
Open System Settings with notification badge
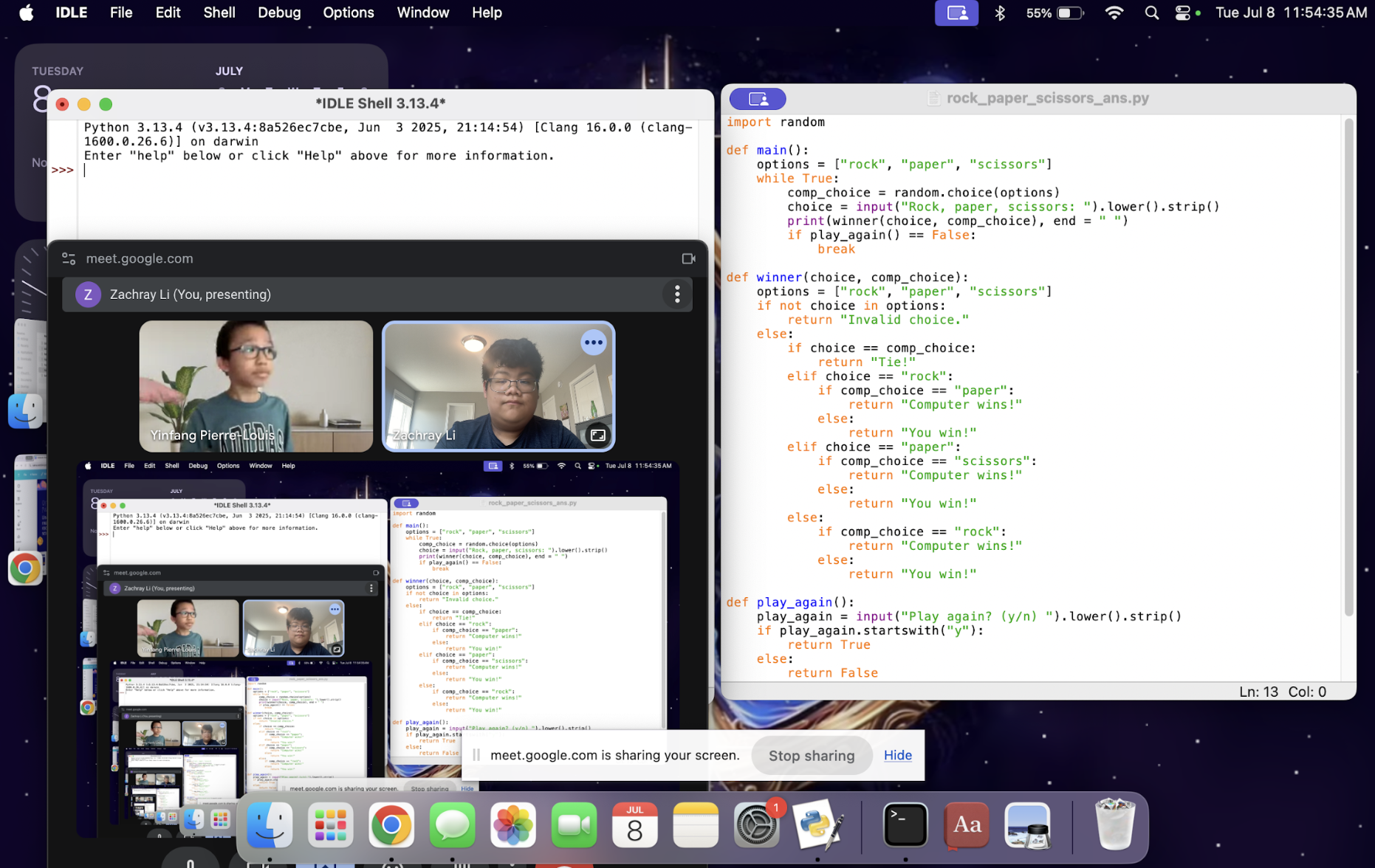756,824
